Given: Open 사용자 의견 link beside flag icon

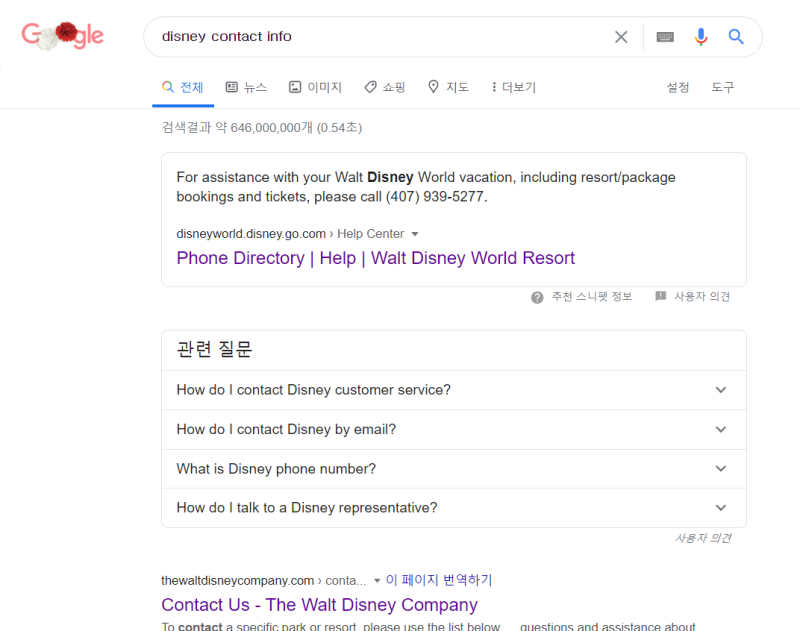Looking at the screenshot, I should coord(702,296).
